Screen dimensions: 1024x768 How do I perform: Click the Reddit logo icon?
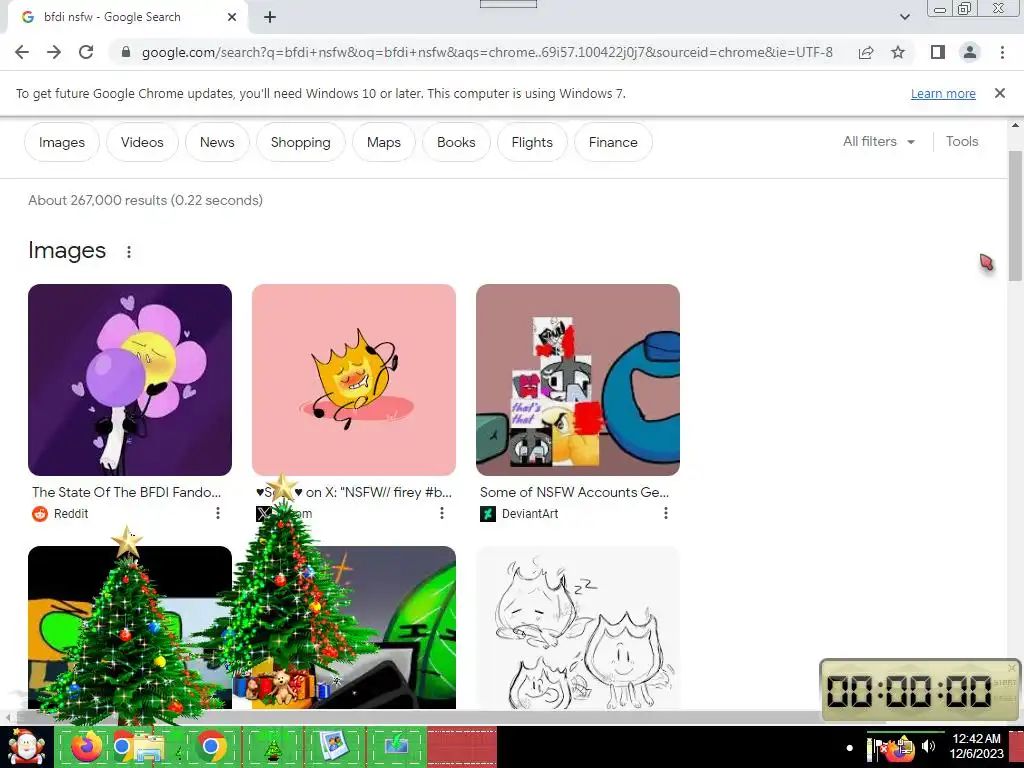click(40, 514)
